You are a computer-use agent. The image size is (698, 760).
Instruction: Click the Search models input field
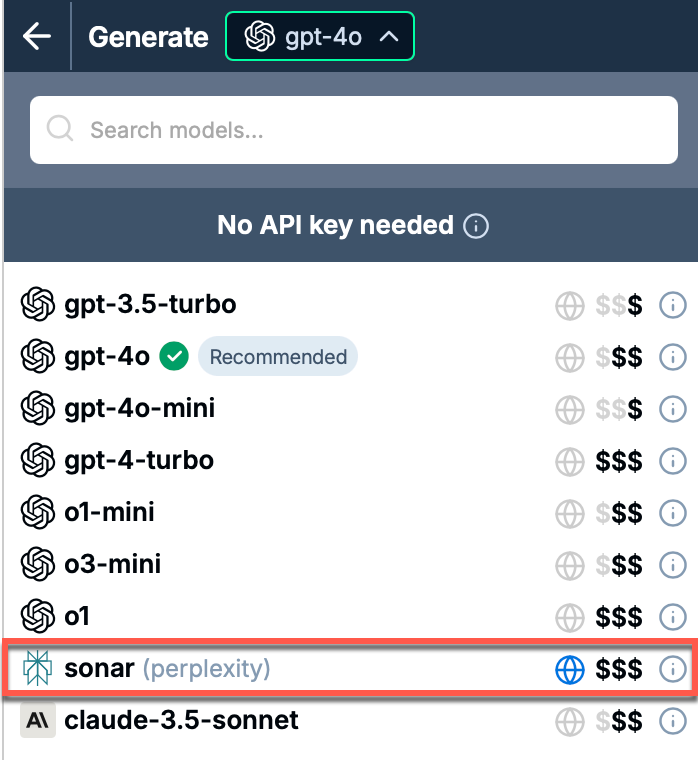pos(354,130)
